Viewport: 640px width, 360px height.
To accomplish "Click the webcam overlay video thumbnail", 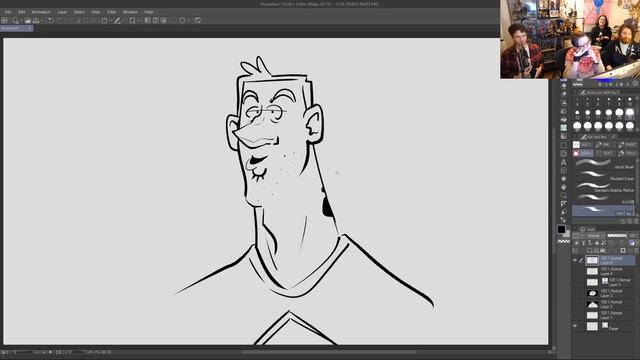I will coord(570,39).
